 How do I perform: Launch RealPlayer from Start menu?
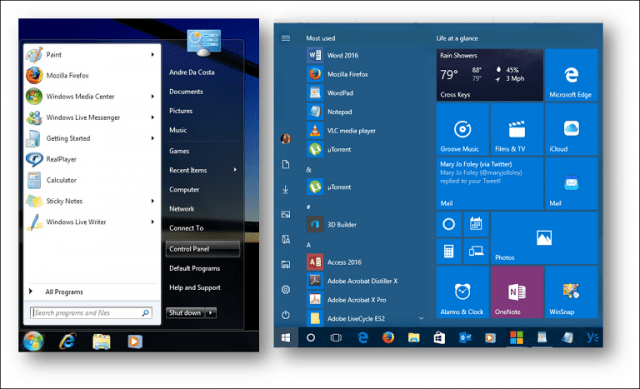coord(92,159)
